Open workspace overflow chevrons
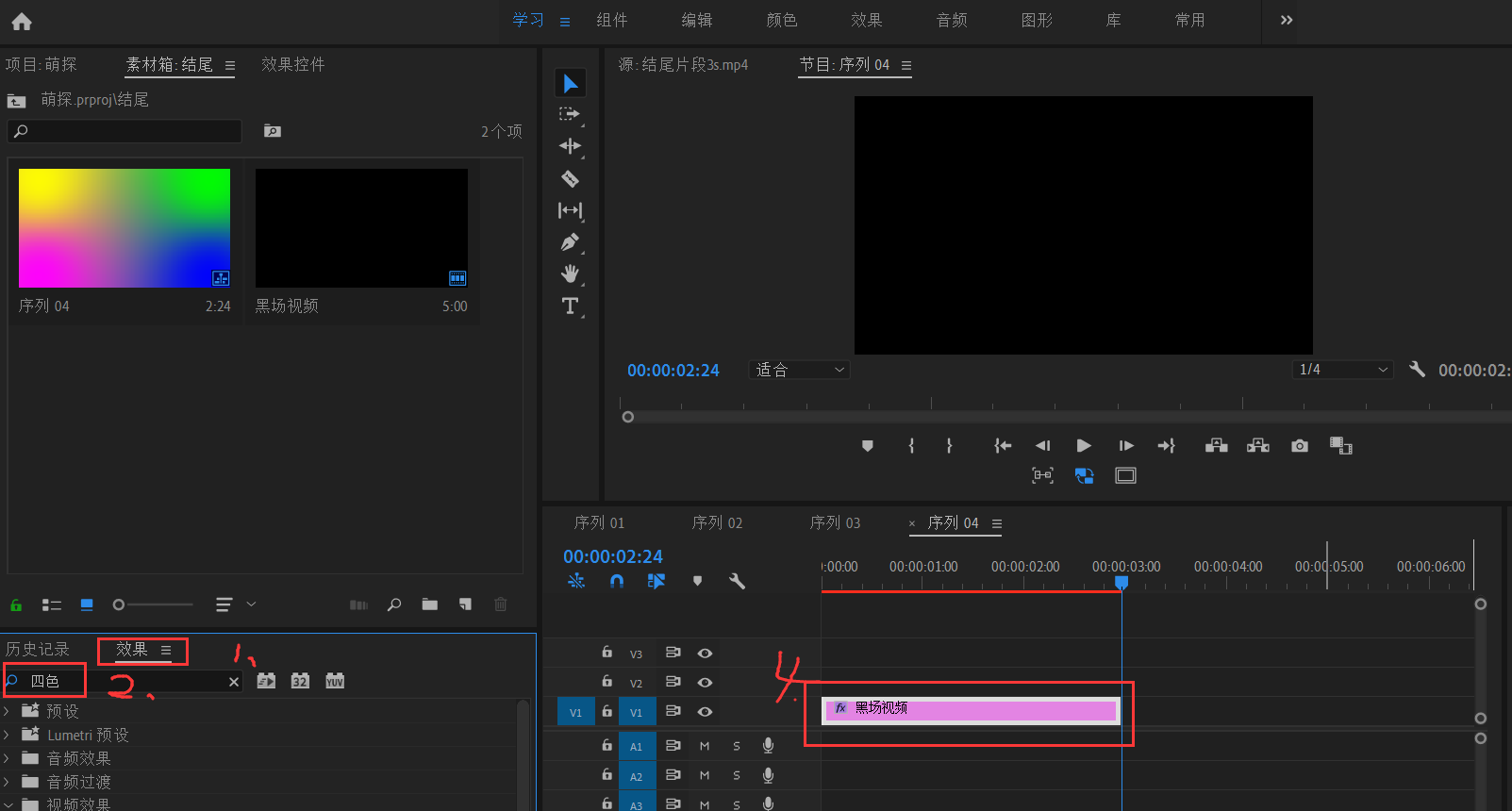Viewport: 1512px width, 811px height. [x=1287, y=20]
